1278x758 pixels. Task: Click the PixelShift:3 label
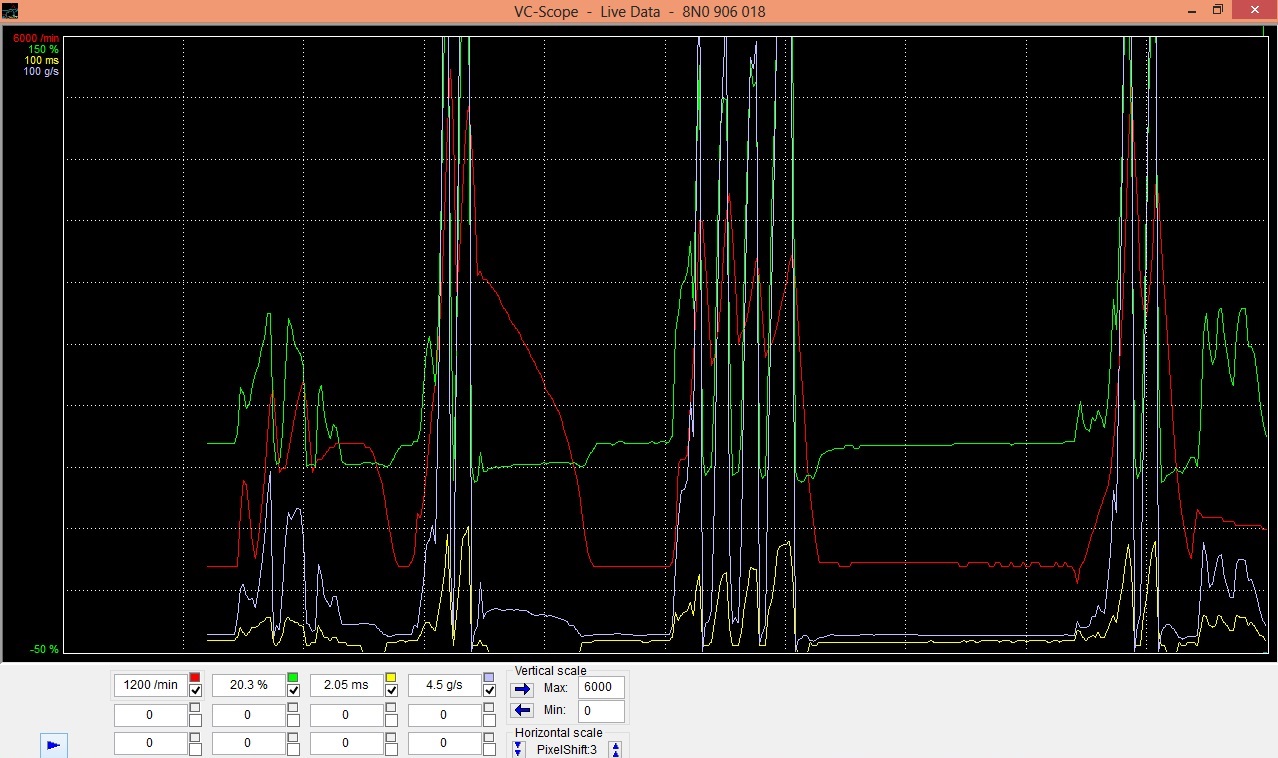coord(566,749)
